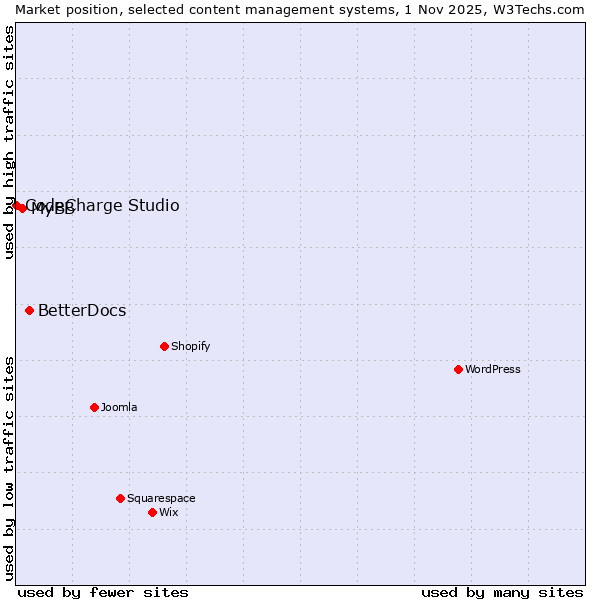
Task: Click the WordPress text label
Action: [x=492, y=369]
